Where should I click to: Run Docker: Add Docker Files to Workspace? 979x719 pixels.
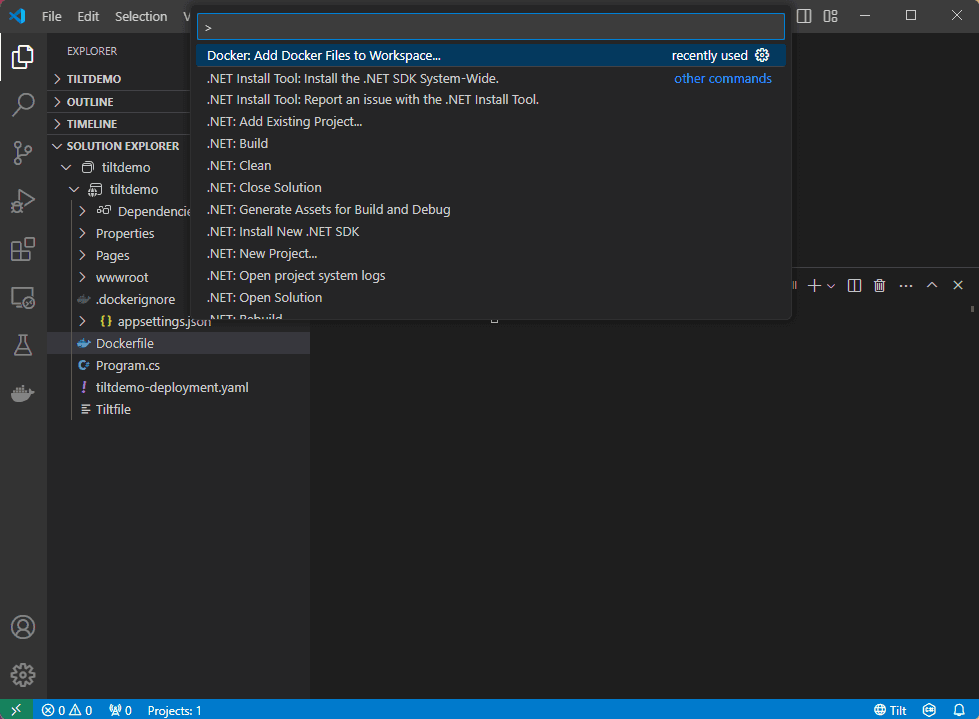pos(491,56)
